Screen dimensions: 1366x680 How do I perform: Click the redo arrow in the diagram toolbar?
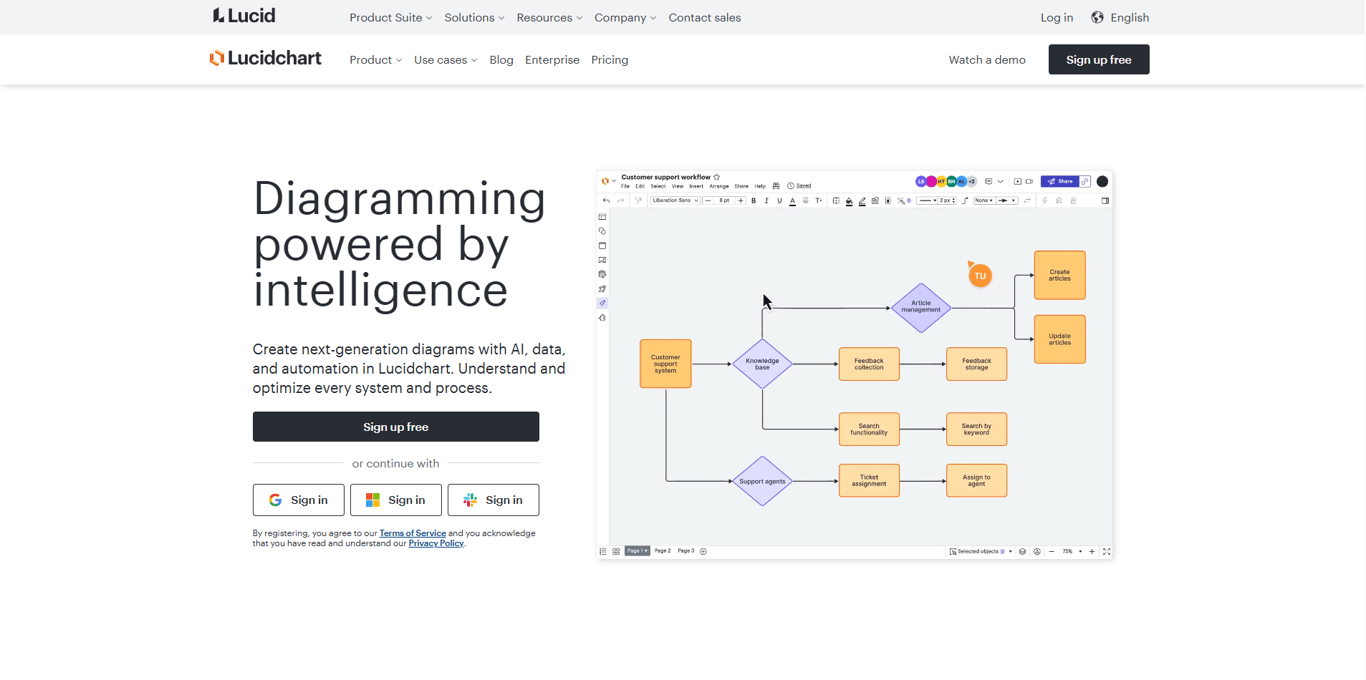click(620, 201)
